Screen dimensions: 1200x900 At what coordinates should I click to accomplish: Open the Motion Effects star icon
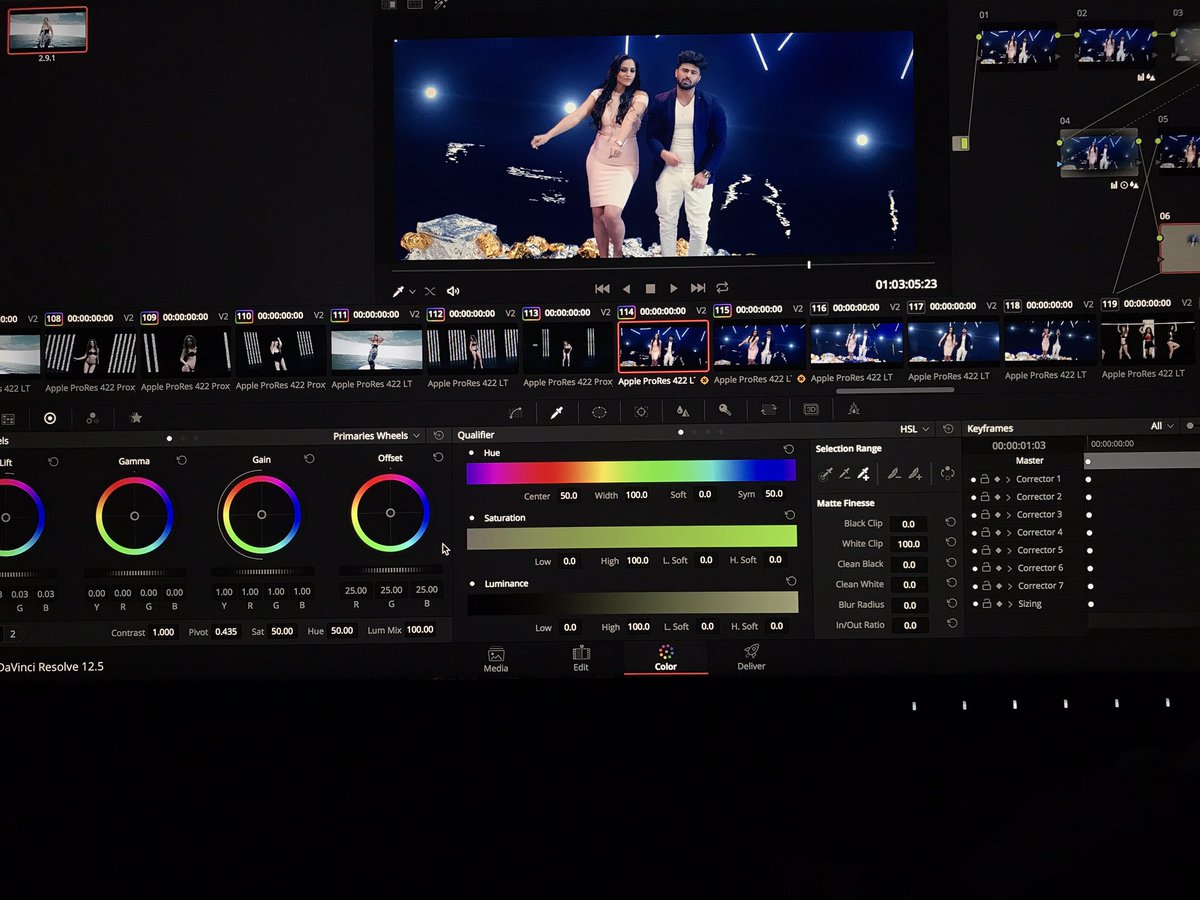[x=136, y=417]
